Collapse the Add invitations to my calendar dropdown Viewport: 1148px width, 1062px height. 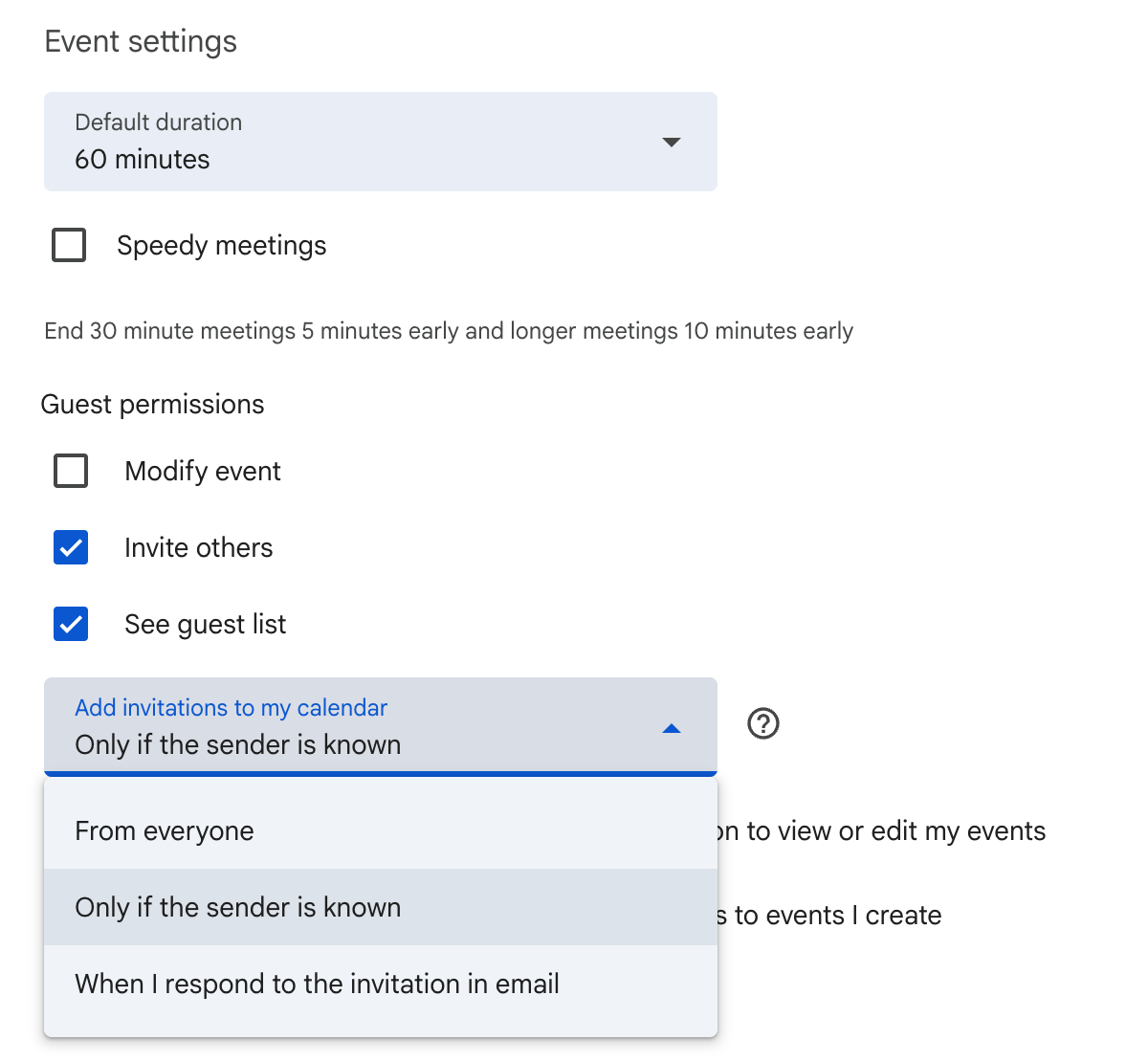coord(381,726)
